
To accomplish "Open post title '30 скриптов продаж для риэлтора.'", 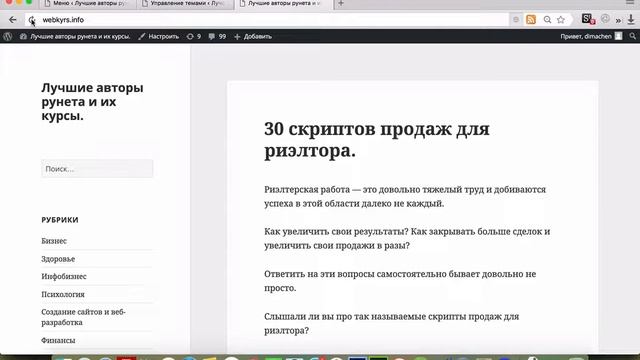I will (376, 140).
